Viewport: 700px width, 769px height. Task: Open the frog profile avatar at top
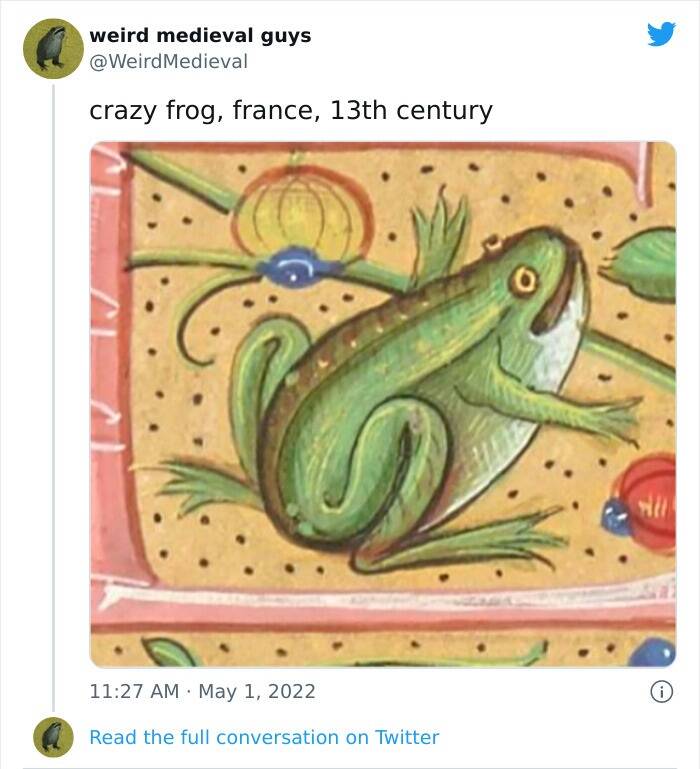[x=53, y=49]
